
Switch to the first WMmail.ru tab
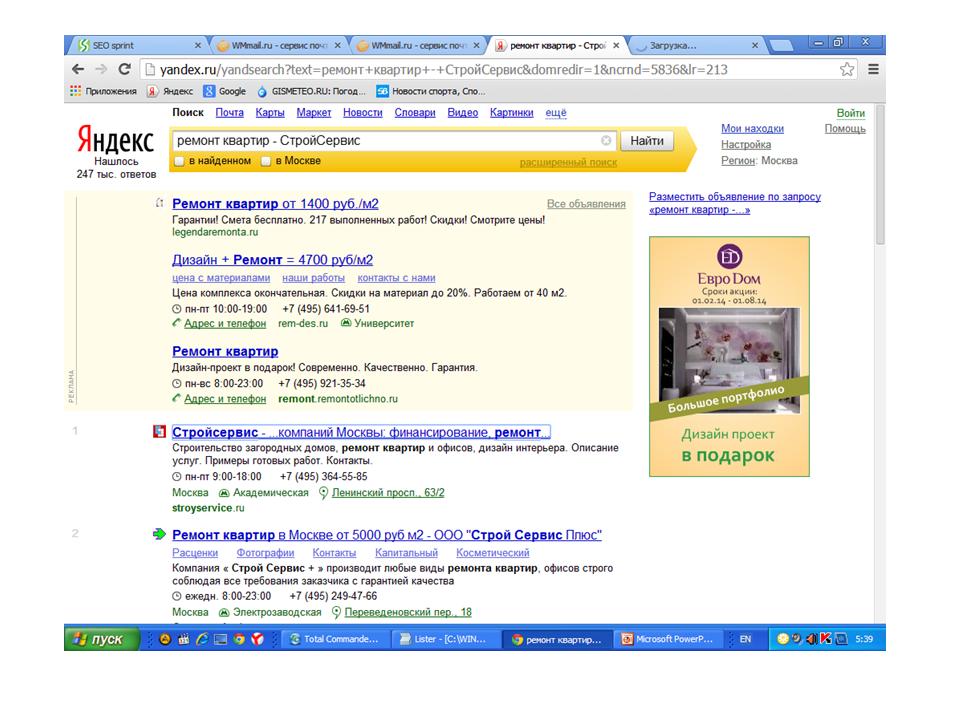point(279,45)
